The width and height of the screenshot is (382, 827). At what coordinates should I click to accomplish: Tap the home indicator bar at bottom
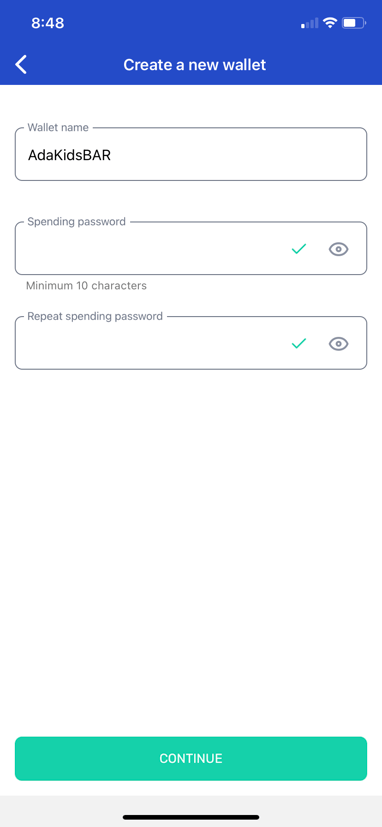click(191, 818)
